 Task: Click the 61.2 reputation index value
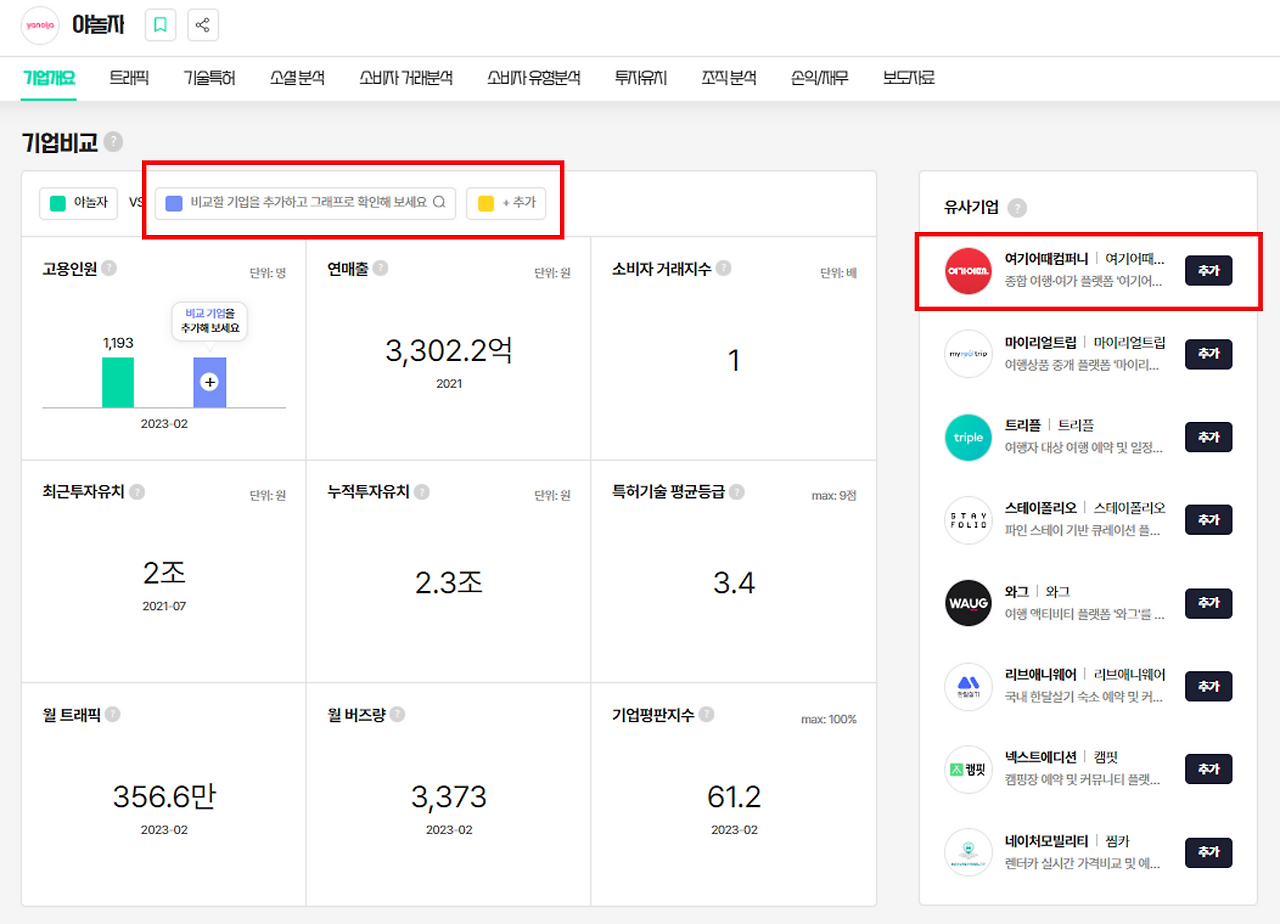point(734,797)
